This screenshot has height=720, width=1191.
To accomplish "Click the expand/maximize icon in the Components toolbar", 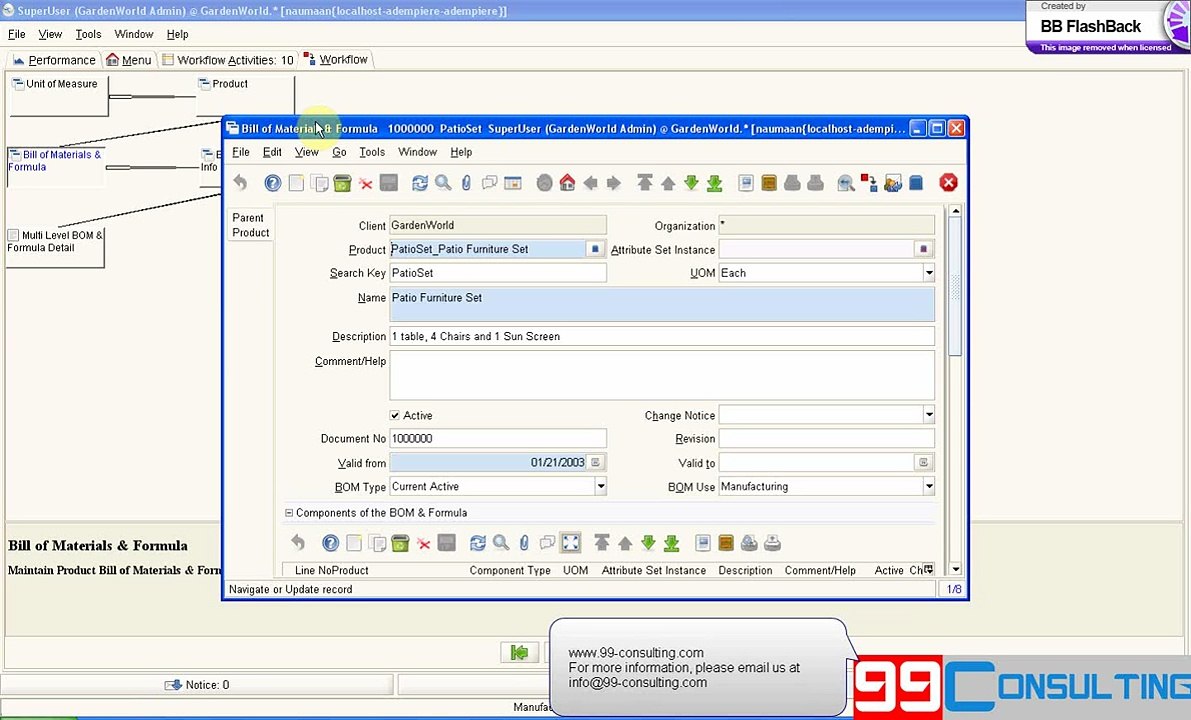I will tap(570, 543).
